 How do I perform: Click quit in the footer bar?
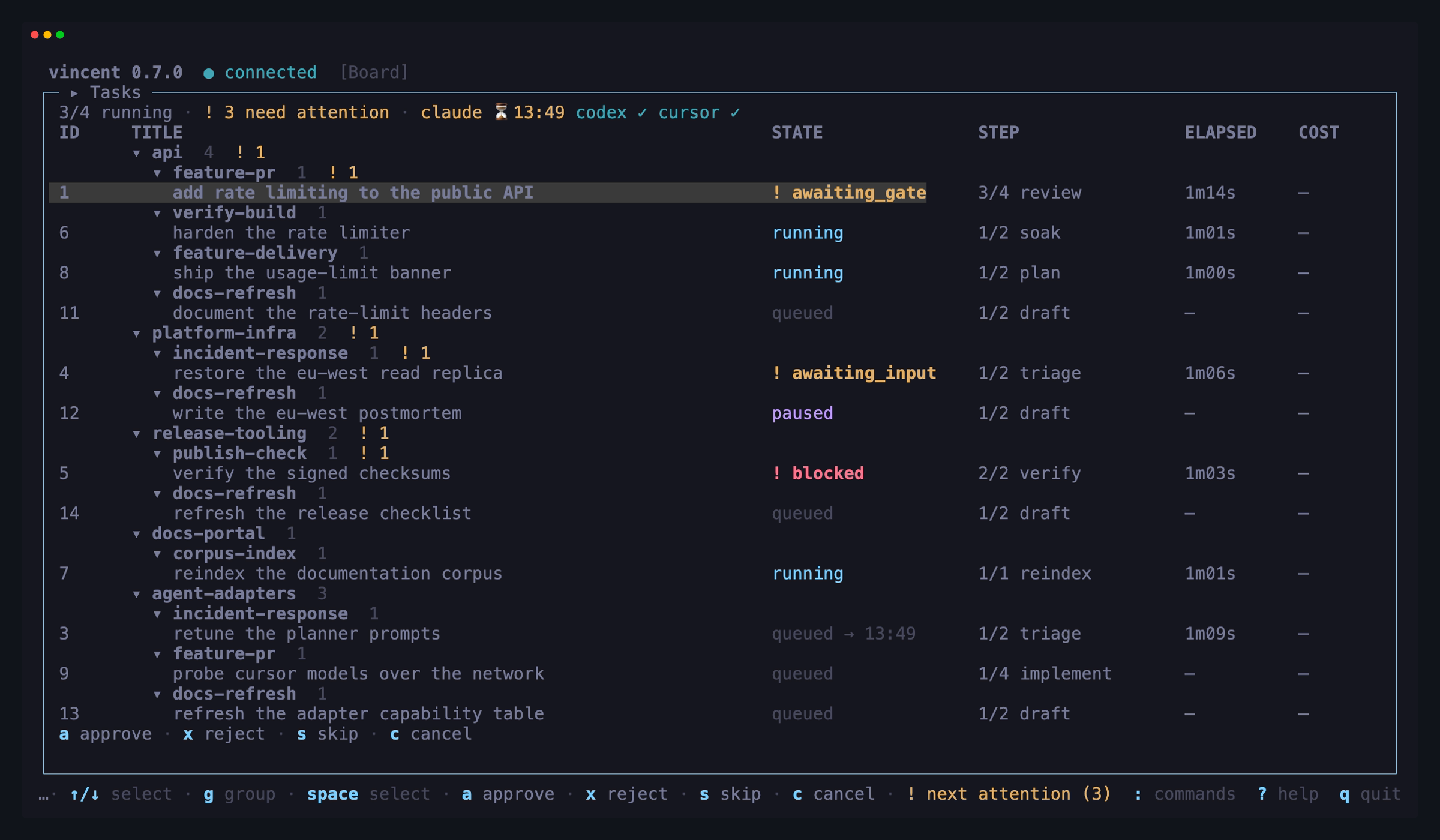pos(1370,794)
